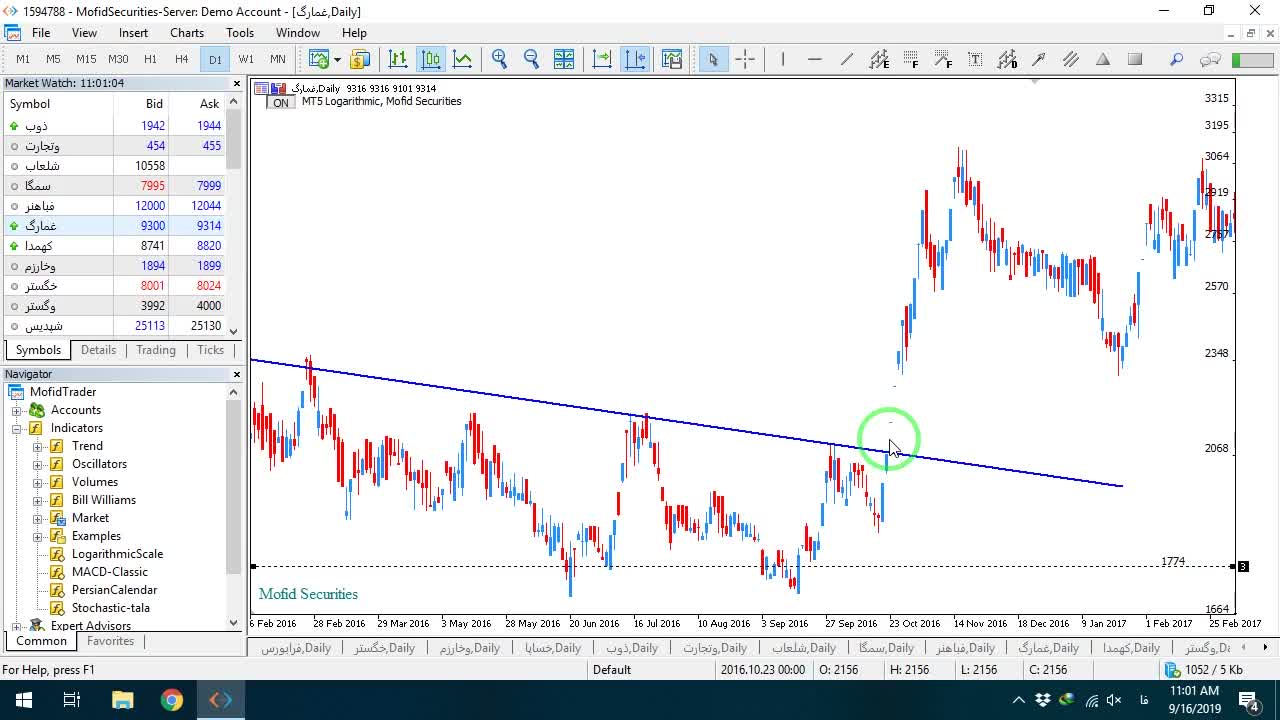Image resolution: width=1280 pixels, height=720 pixels.
Task: Open the File menu
Action: point(40,33)
